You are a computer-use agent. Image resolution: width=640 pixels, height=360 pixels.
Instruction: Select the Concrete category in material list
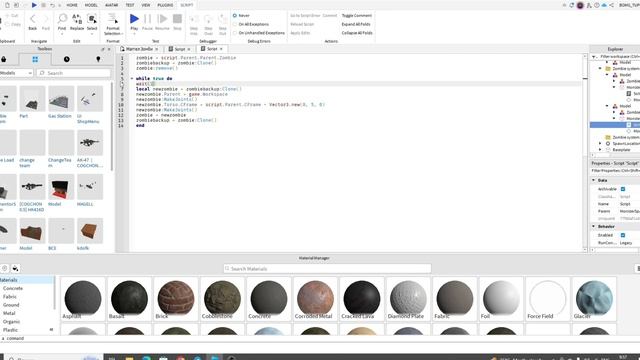coord(13,288)
